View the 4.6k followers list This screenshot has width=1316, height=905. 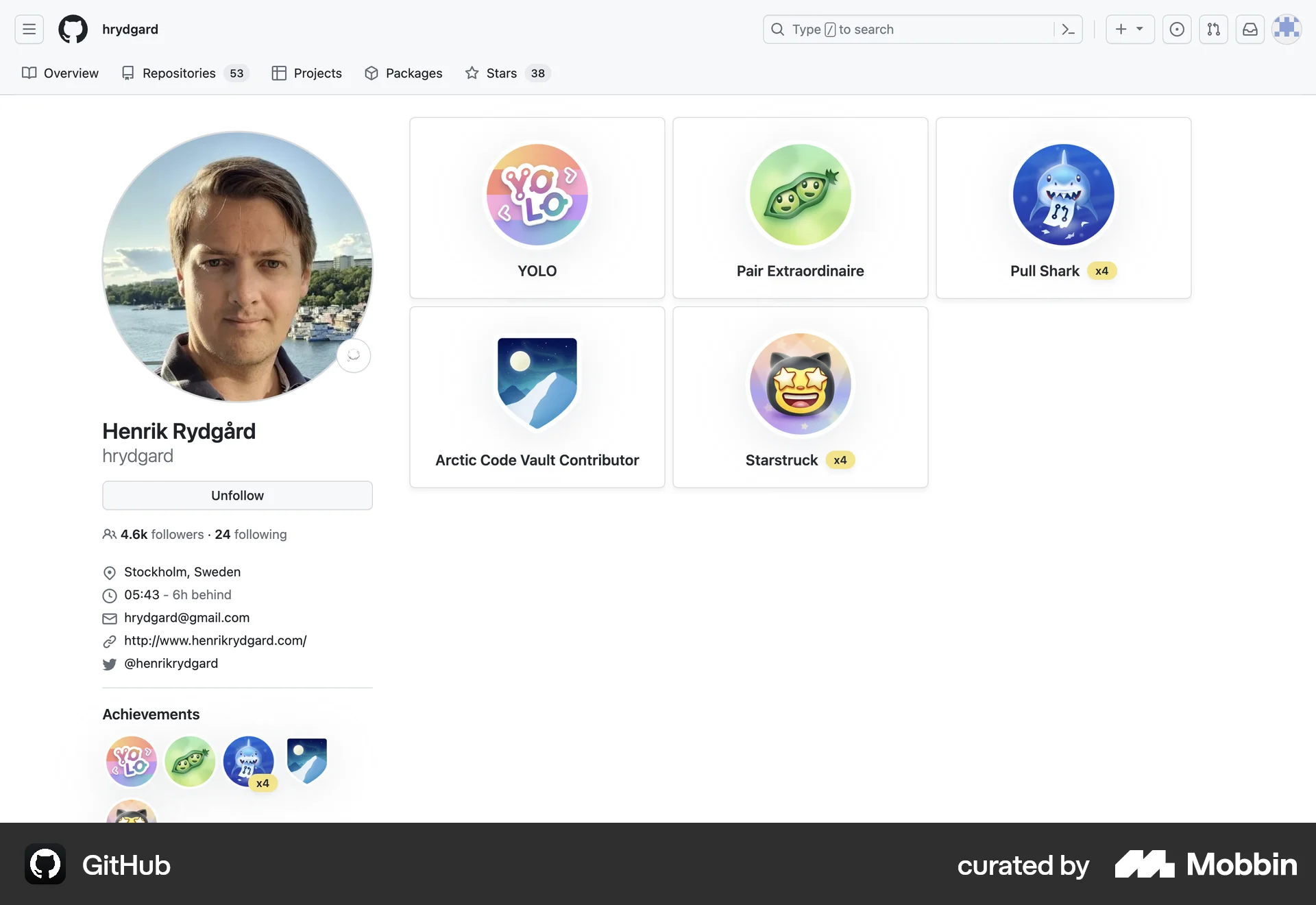(152, 534)
